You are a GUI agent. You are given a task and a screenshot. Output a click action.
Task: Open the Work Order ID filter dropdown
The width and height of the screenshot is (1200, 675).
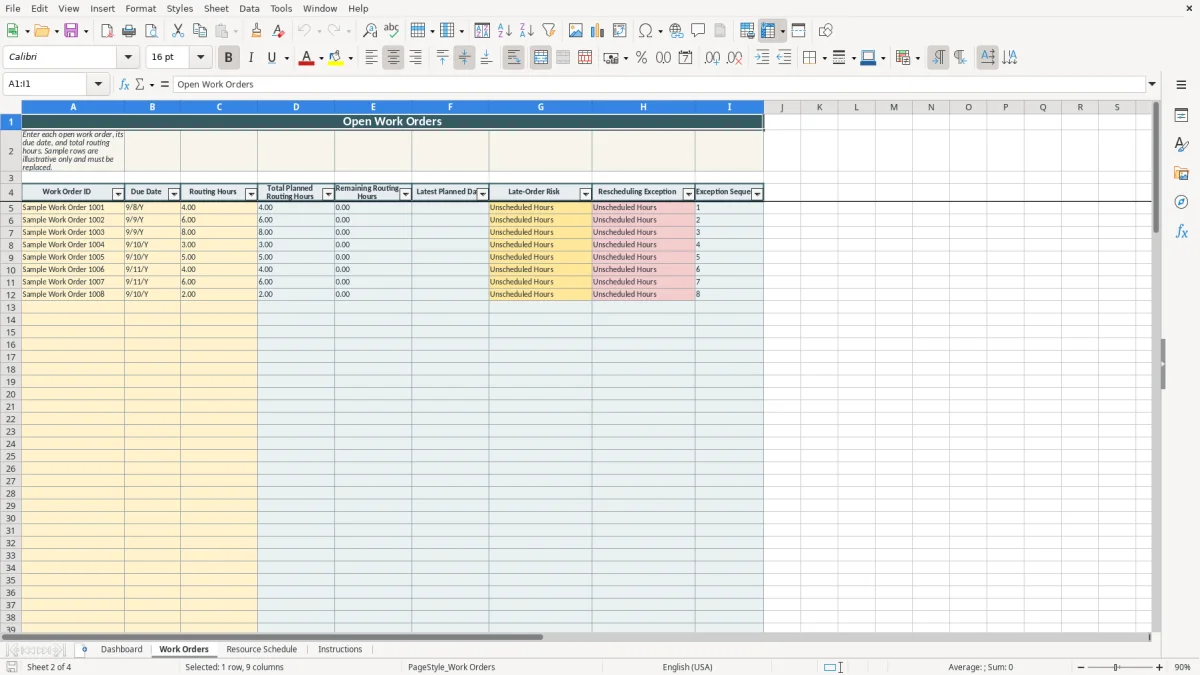click(118, 194)
